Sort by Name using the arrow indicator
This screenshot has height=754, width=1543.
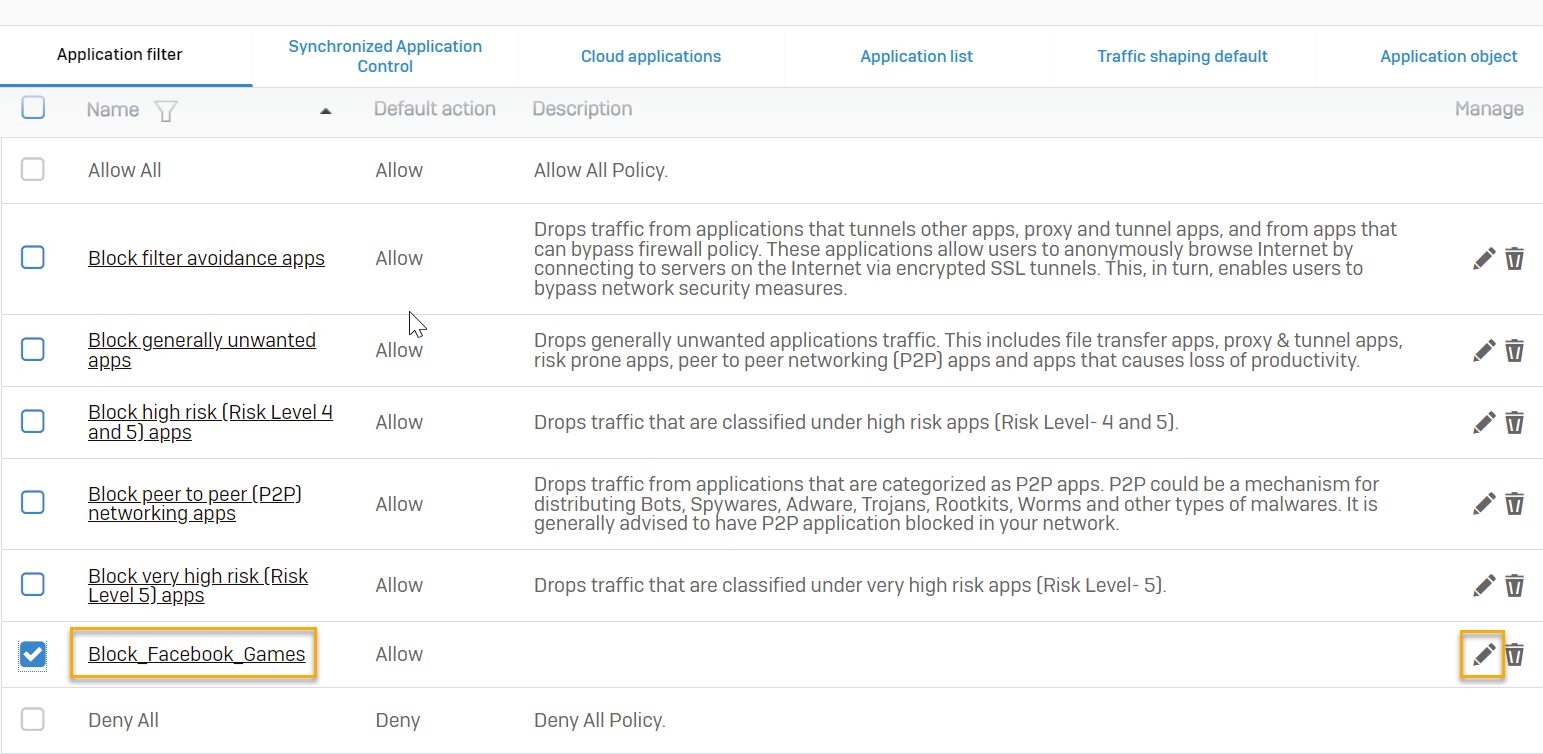click(x=325, y=111)
